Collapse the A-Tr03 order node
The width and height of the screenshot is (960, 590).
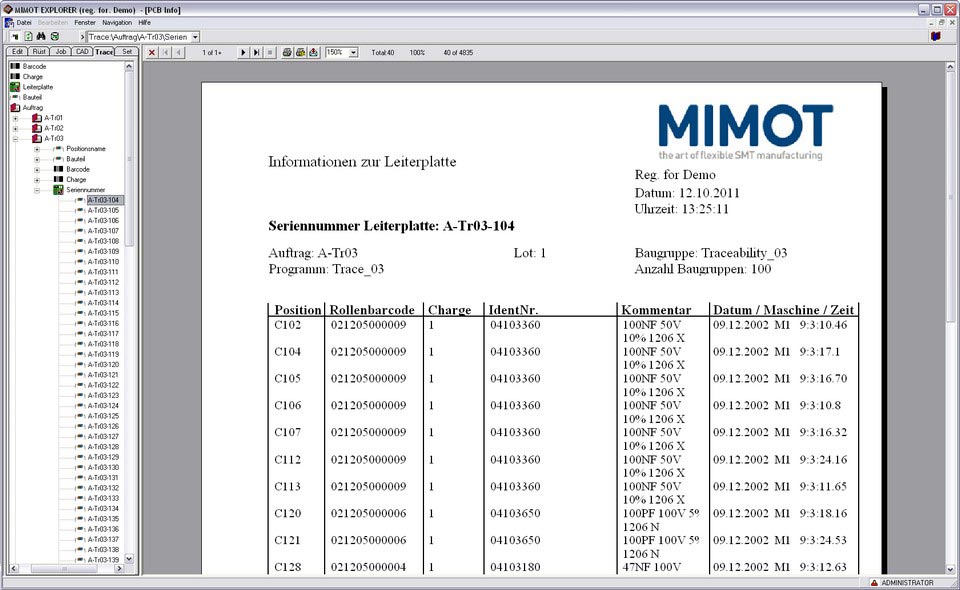[x=15, y=139]
